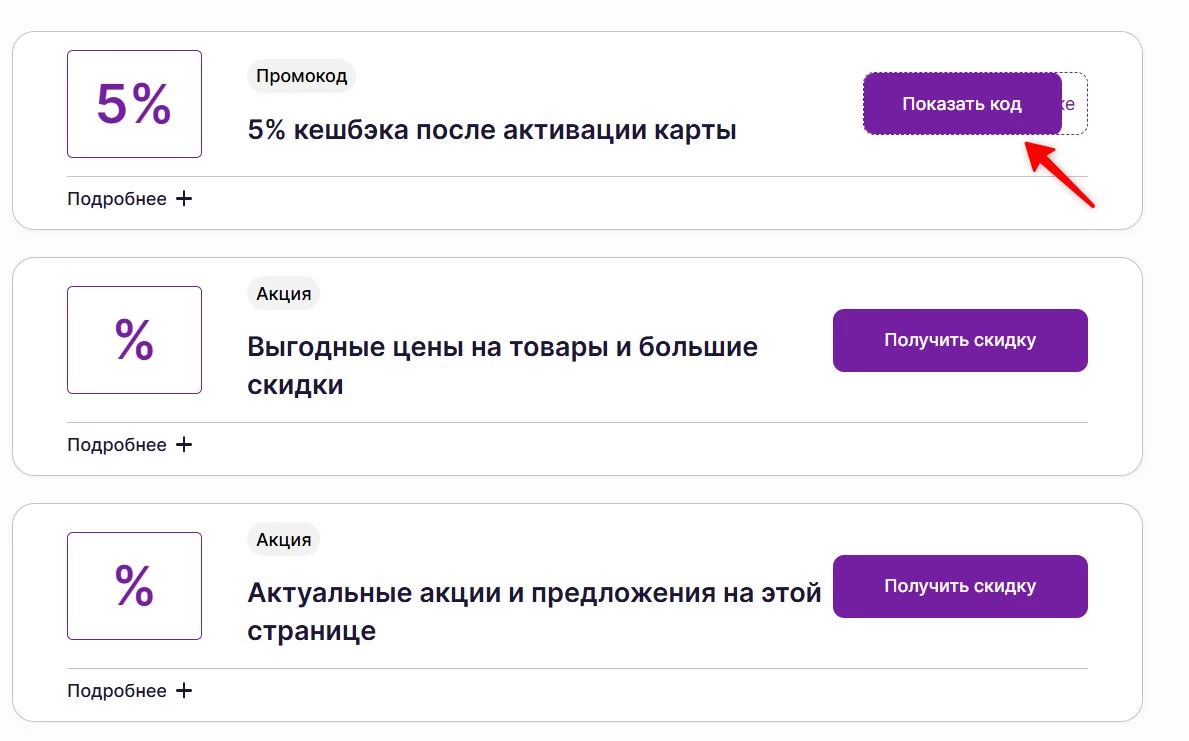The height and width of the screenshot is (741, 1189).
Task: Click Получить скидку on the second offer
Action: (959, 340)
